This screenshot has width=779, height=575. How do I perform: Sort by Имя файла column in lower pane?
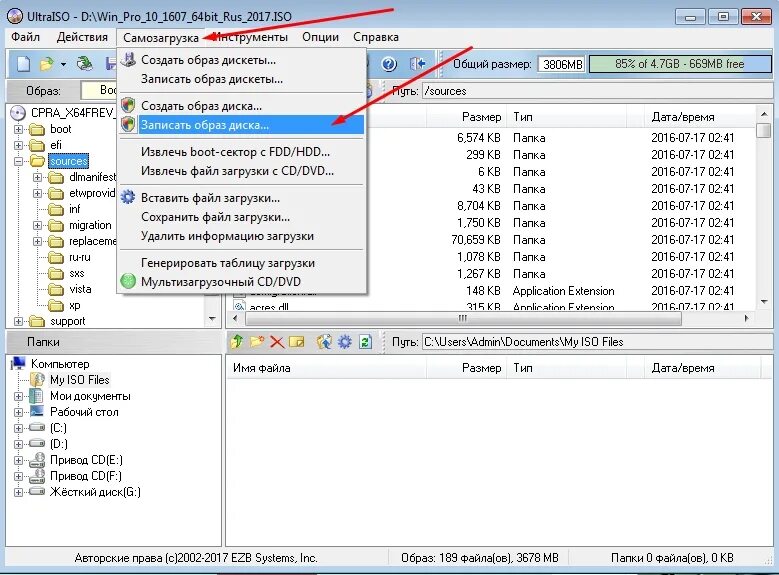coord(262,368)
